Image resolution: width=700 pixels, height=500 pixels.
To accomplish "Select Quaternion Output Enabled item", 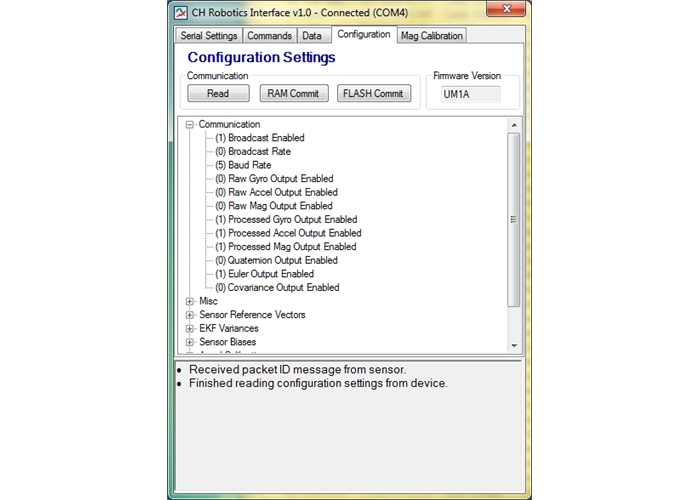I will pos(276,260).
